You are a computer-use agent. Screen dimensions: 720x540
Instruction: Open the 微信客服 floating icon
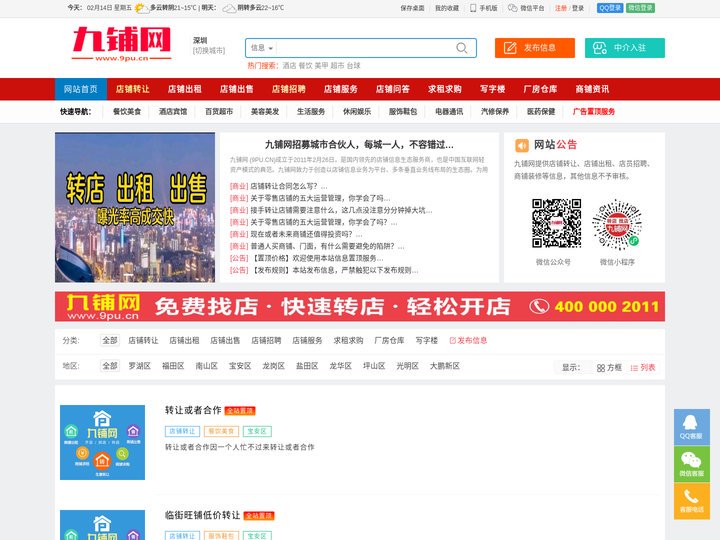tap(692, 464)
